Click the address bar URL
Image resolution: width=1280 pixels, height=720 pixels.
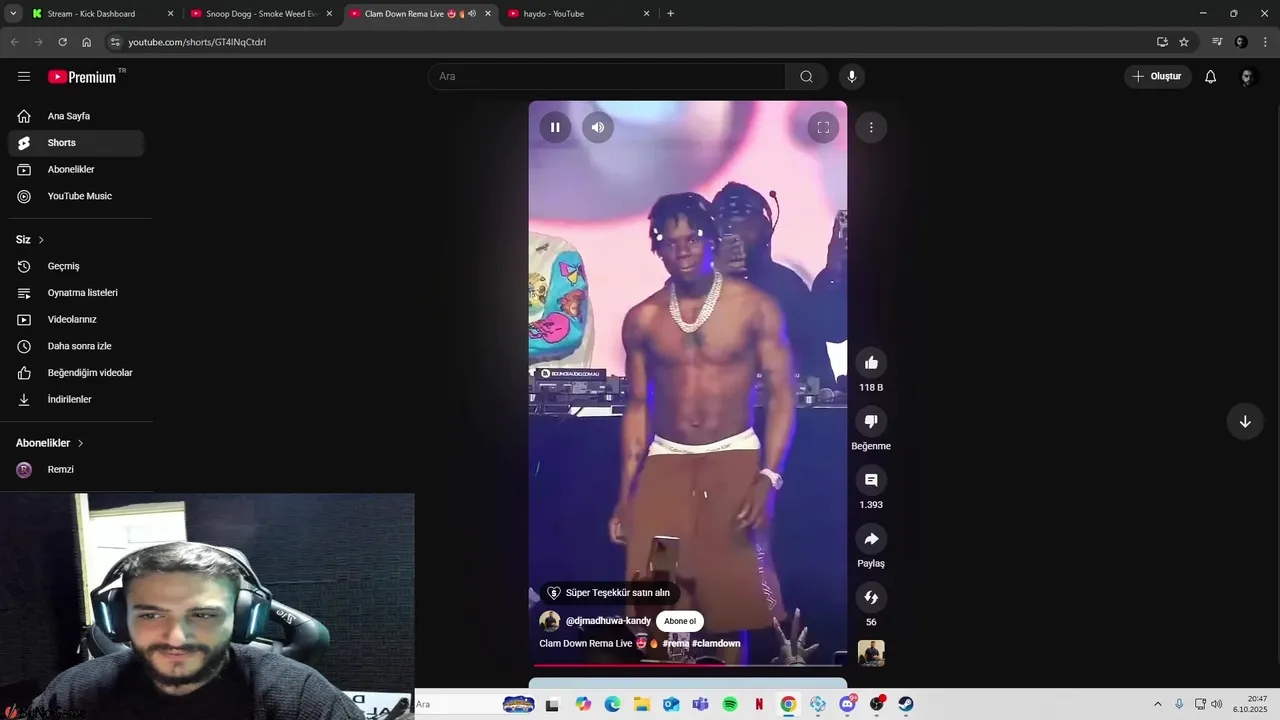click(197, 42)
